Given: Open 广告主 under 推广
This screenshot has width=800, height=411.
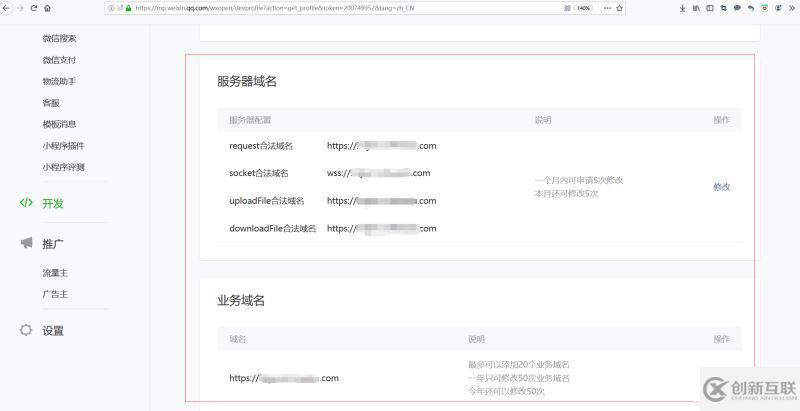Looking at the screenshot, I should point(55,294).
